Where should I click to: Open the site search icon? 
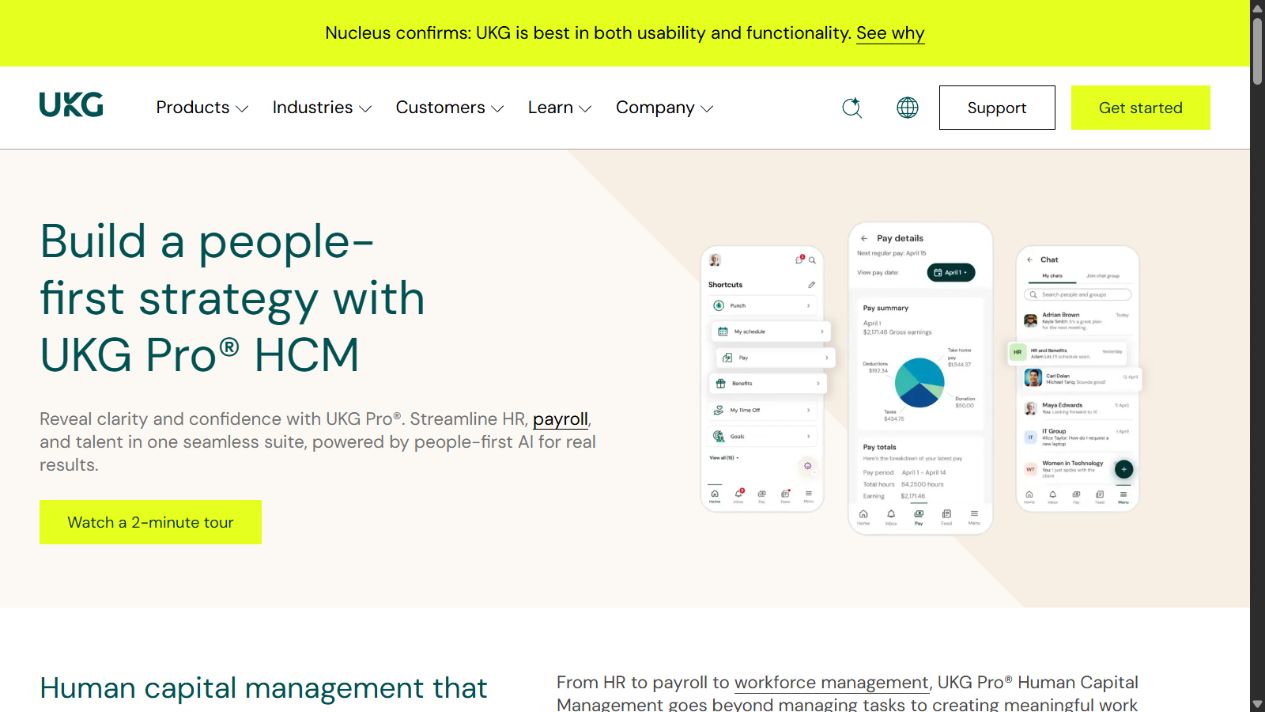pos(852,108)
